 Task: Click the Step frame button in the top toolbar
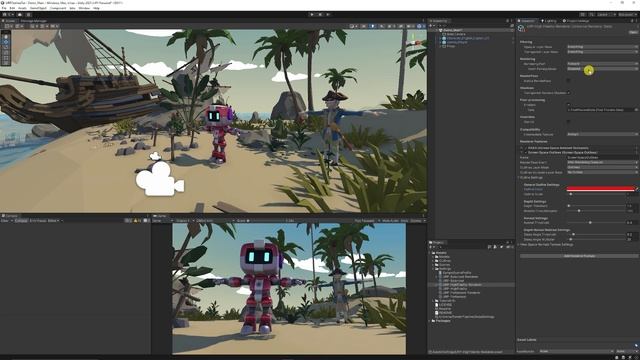coord(328,15)
